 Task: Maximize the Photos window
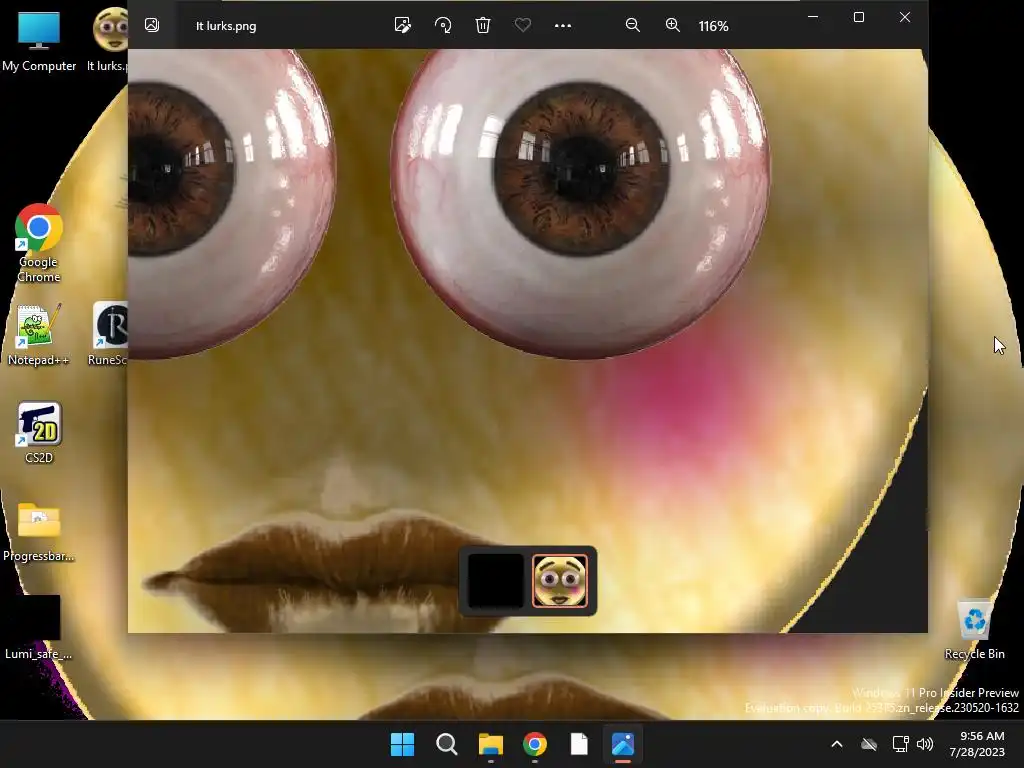tap(859, 17)
